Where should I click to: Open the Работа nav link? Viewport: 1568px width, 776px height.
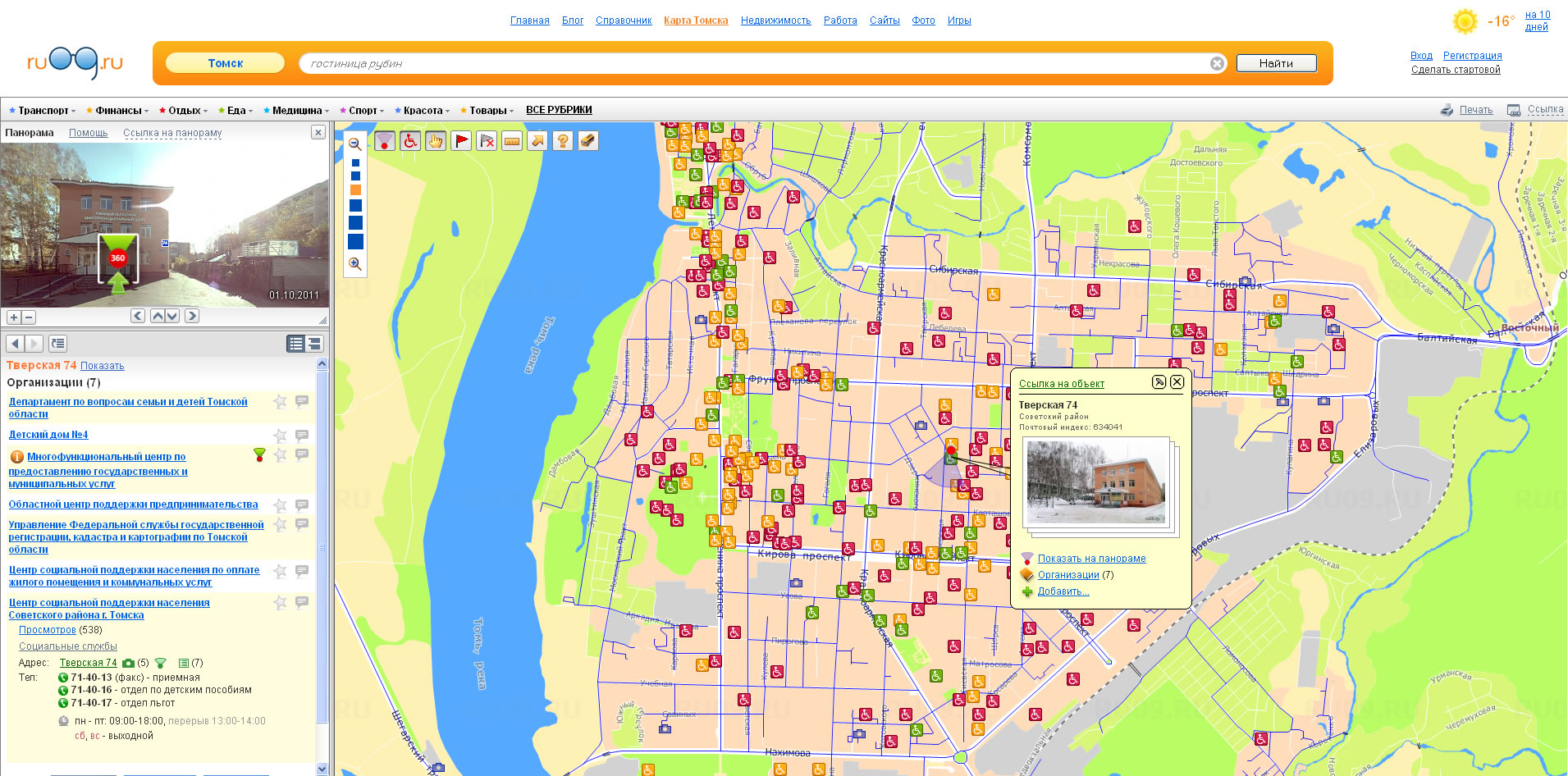840,21
